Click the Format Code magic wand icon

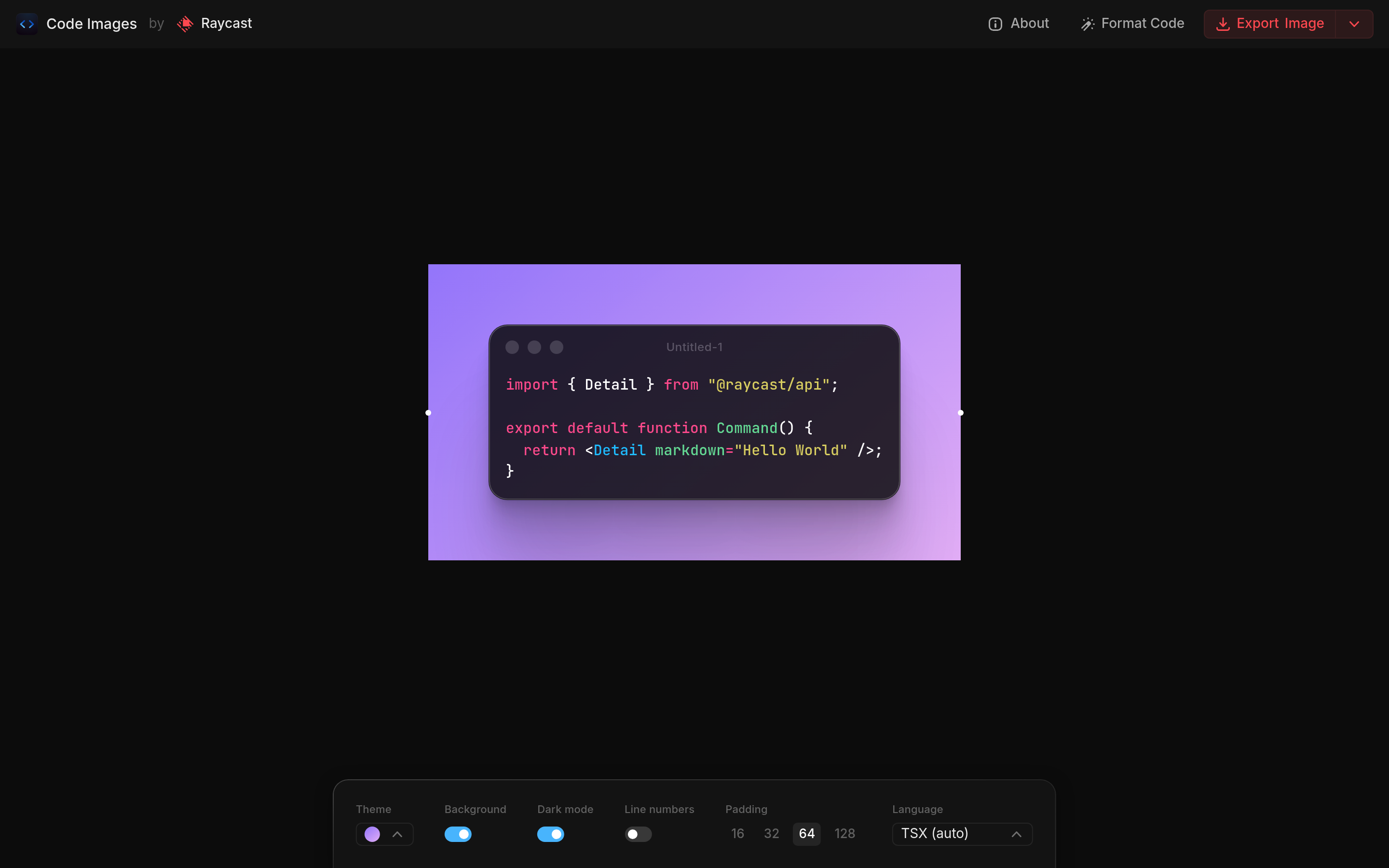pos(1087,24)
